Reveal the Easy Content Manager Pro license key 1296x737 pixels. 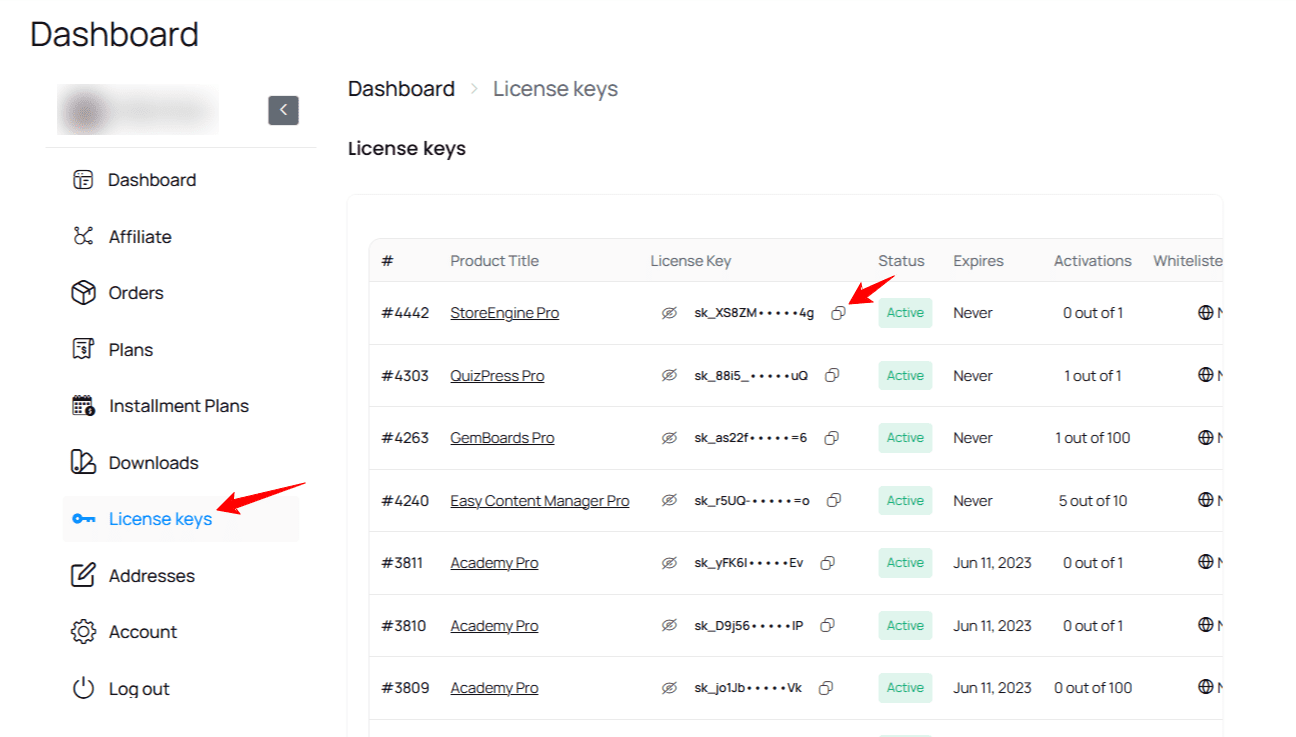click(x=669, y=501)
